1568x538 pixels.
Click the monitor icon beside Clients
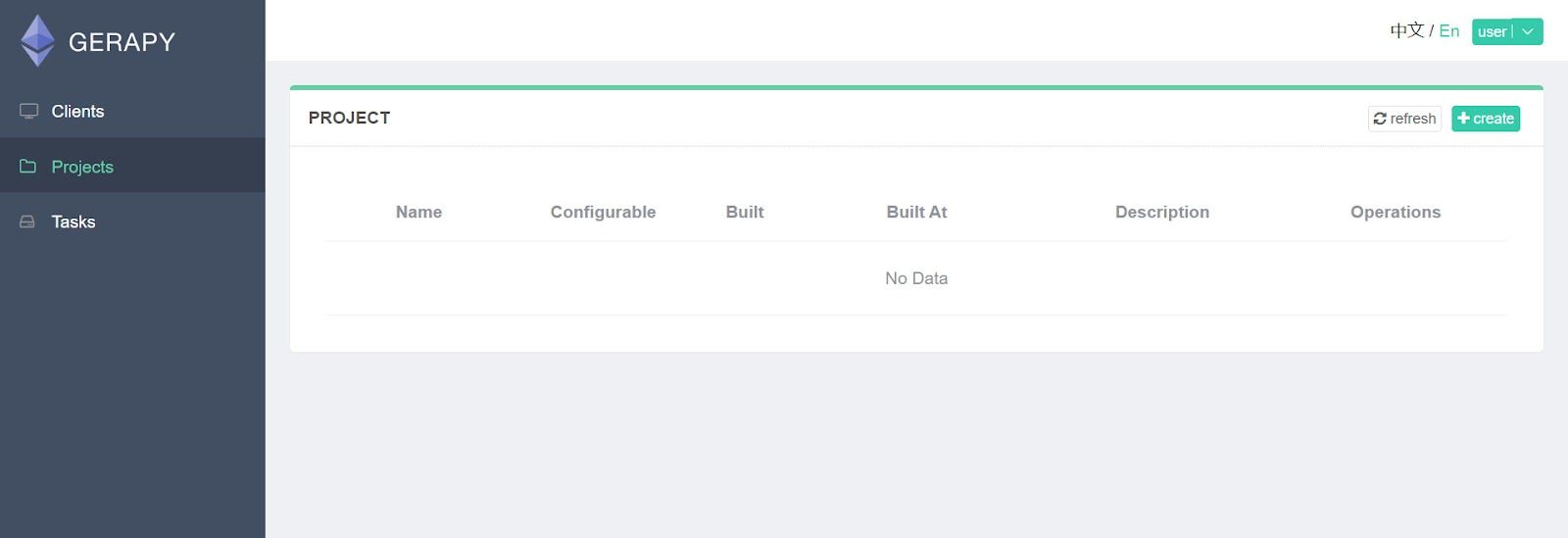click(x=28, y=111)
